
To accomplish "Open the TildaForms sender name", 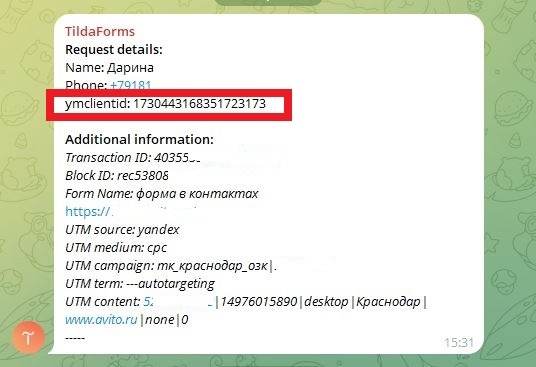I will (100, 31).
